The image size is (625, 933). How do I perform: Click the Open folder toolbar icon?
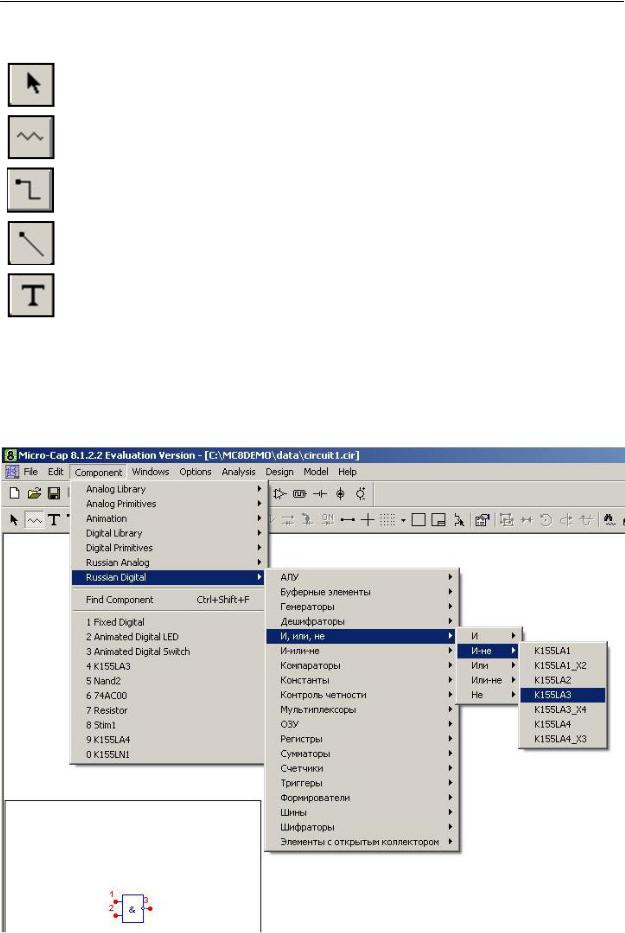[x=34, y=493]
